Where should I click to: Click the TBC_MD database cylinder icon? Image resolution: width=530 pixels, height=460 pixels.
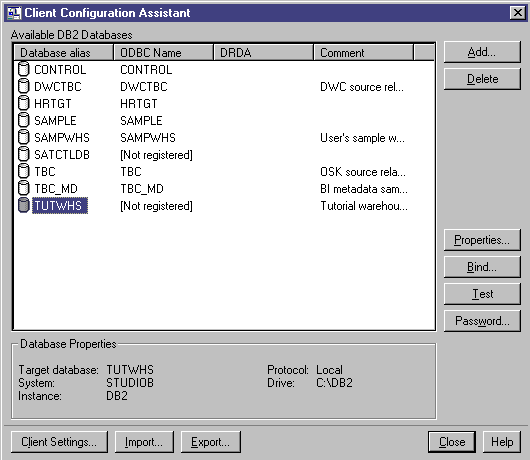(23, 188)
